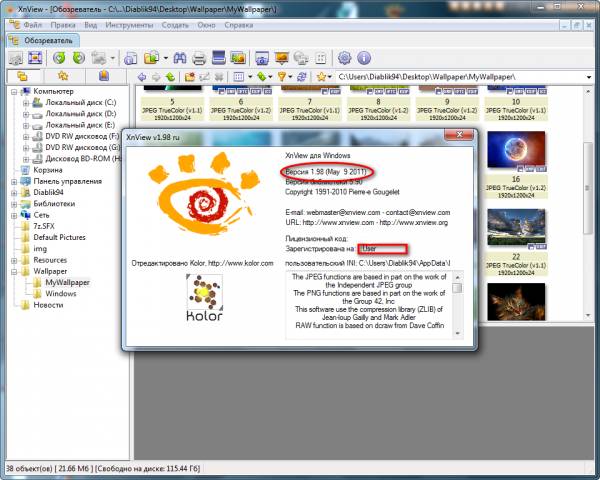600x480 pixels.
Task: Click the Refresh browser icon
Action: coord(302,77)
